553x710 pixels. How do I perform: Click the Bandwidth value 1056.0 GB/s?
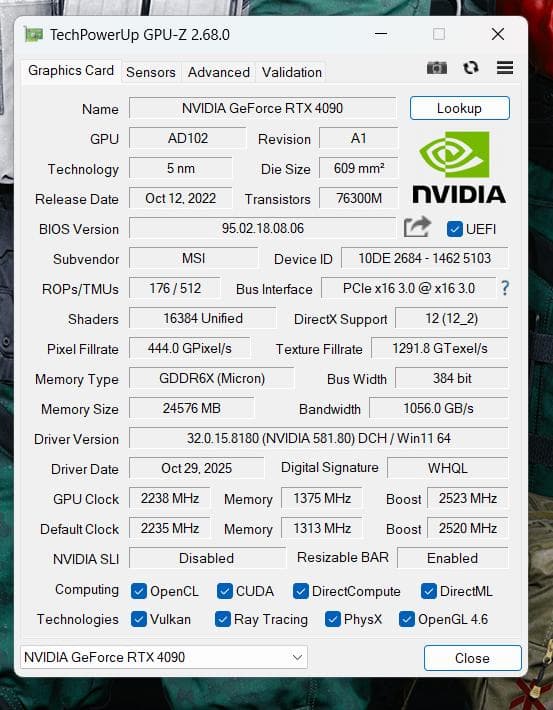(x=439, y=408)
